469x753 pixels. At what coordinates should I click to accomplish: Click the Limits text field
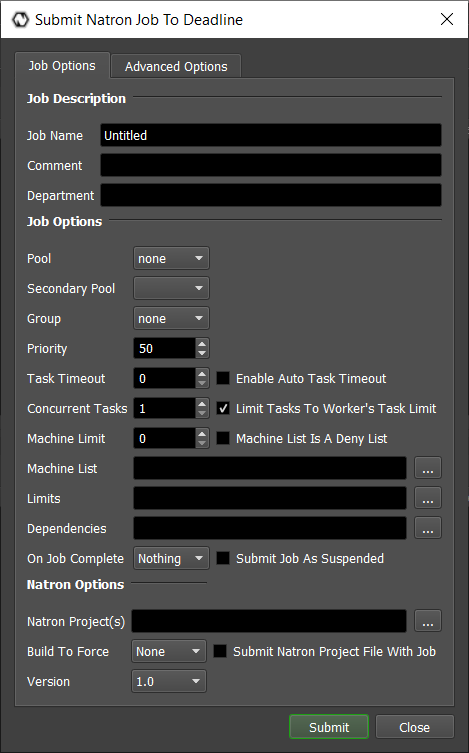[x=270, y=498]
